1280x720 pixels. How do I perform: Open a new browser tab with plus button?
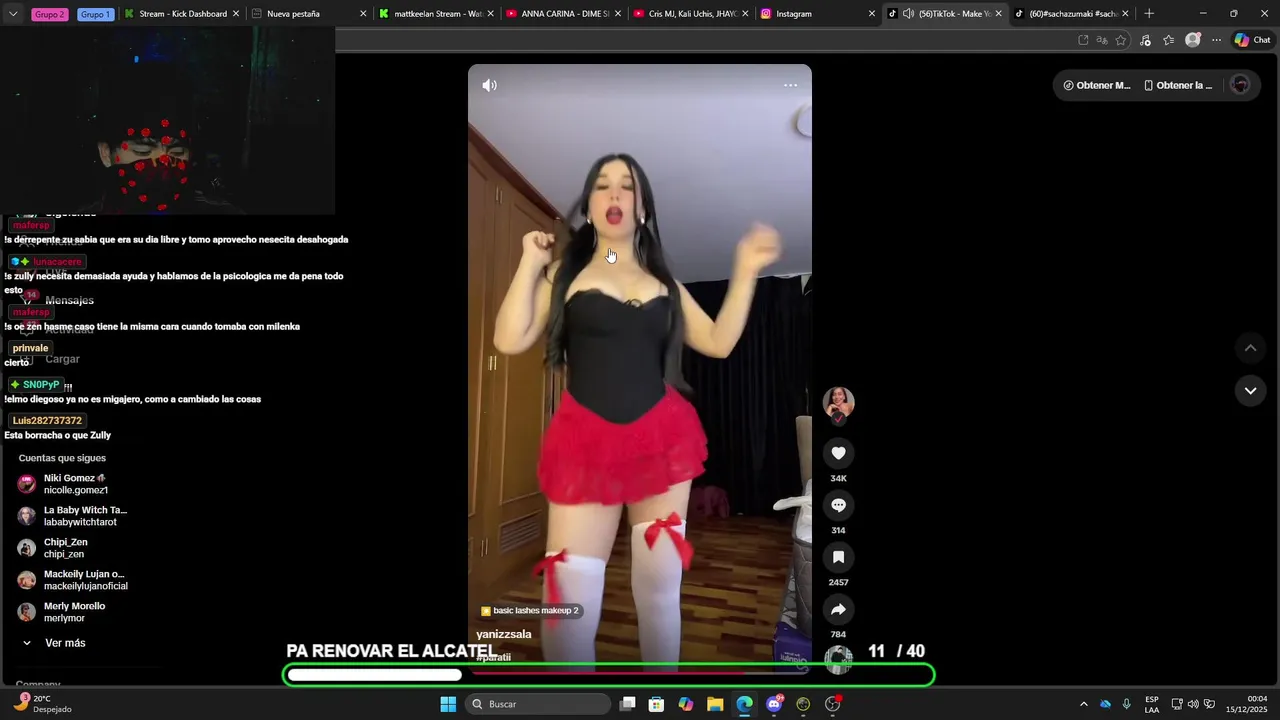coord(1149,14)
